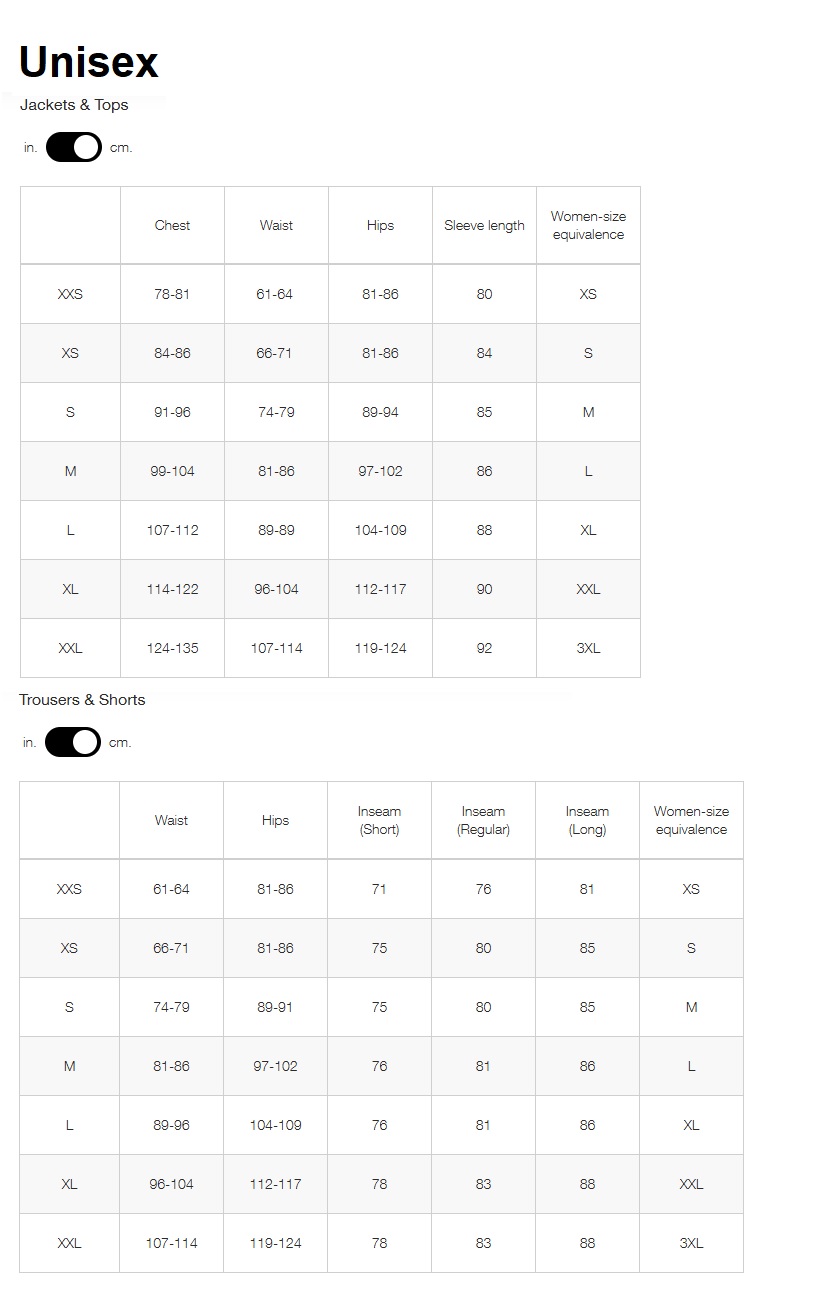
Task: Click the Trousers & Shorts section title
Action: point(82,700)
